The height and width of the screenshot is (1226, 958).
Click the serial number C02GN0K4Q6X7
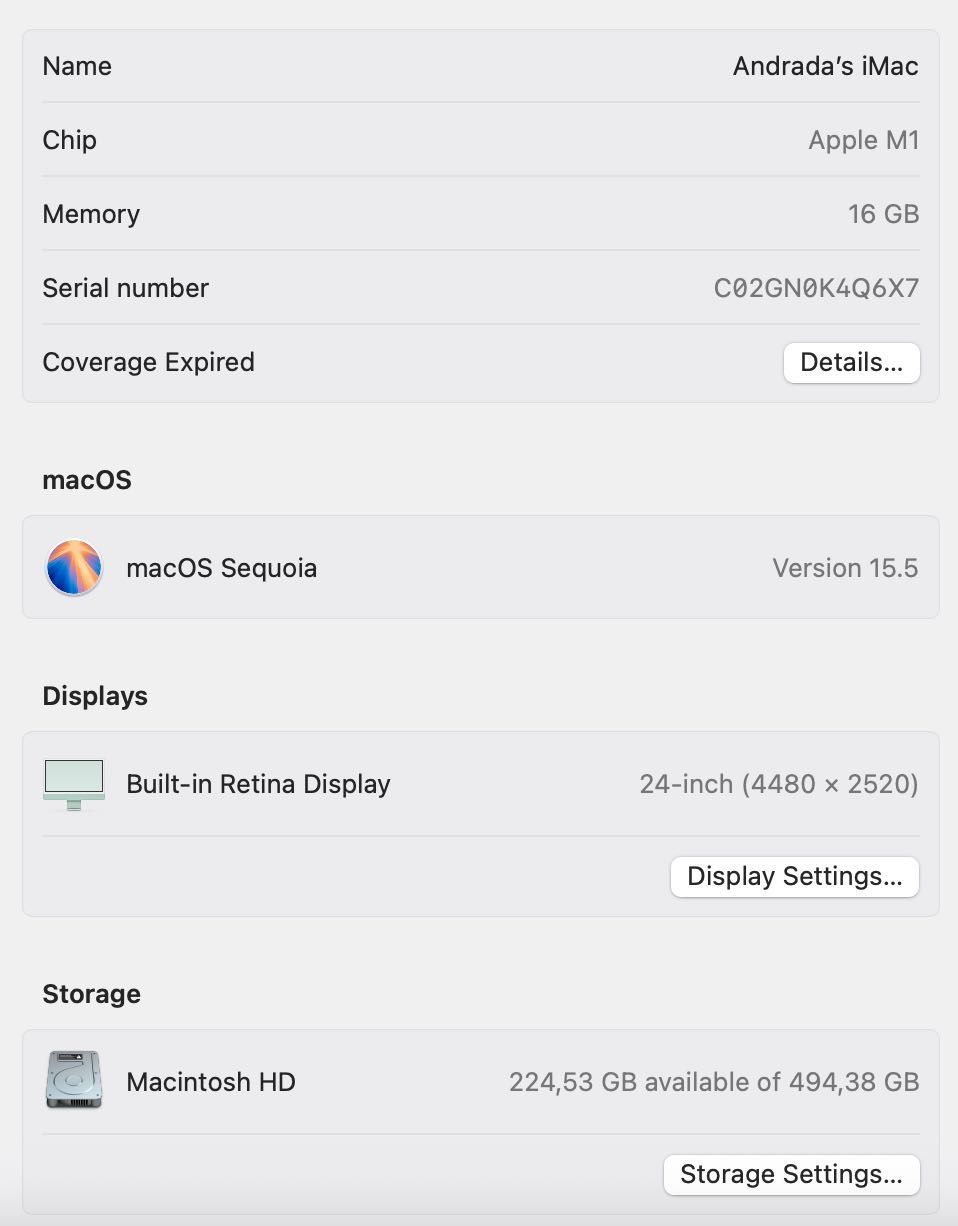point(816,288)
